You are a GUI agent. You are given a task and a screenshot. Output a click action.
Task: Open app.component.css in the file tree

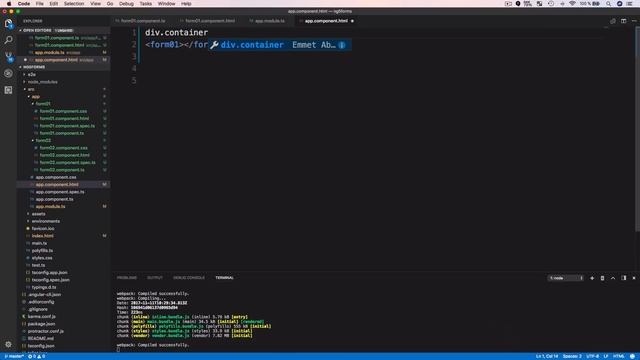(56, 177)
